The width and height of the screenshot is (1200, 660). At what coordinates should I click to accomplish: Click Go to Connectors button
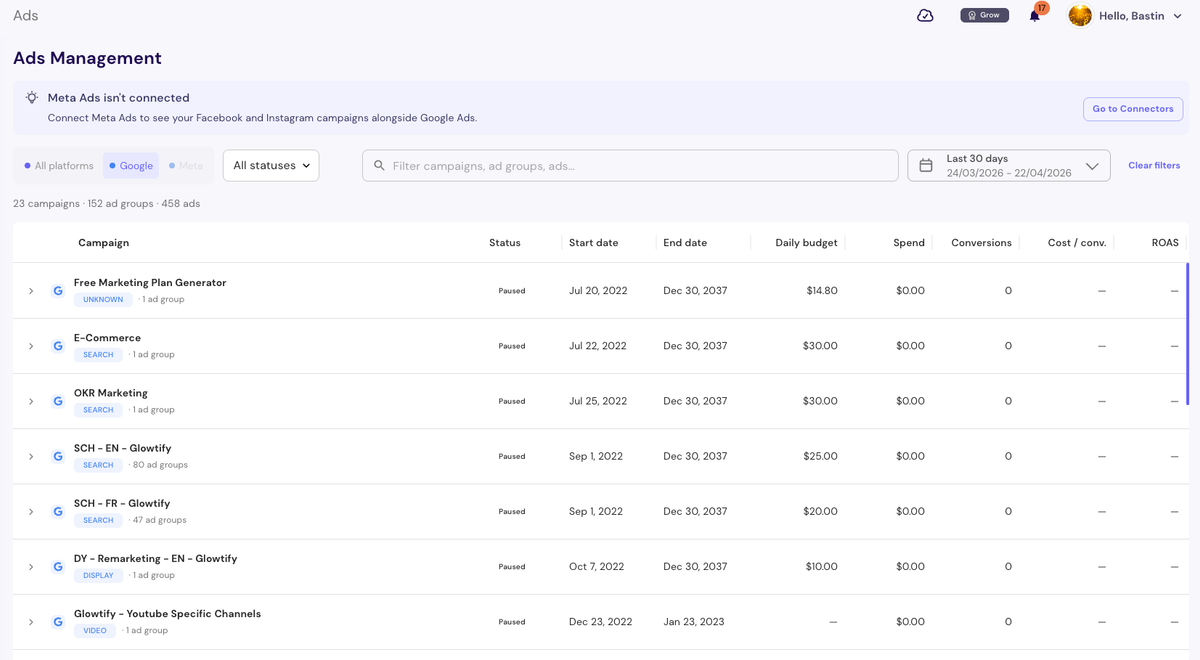(1133, 109)
